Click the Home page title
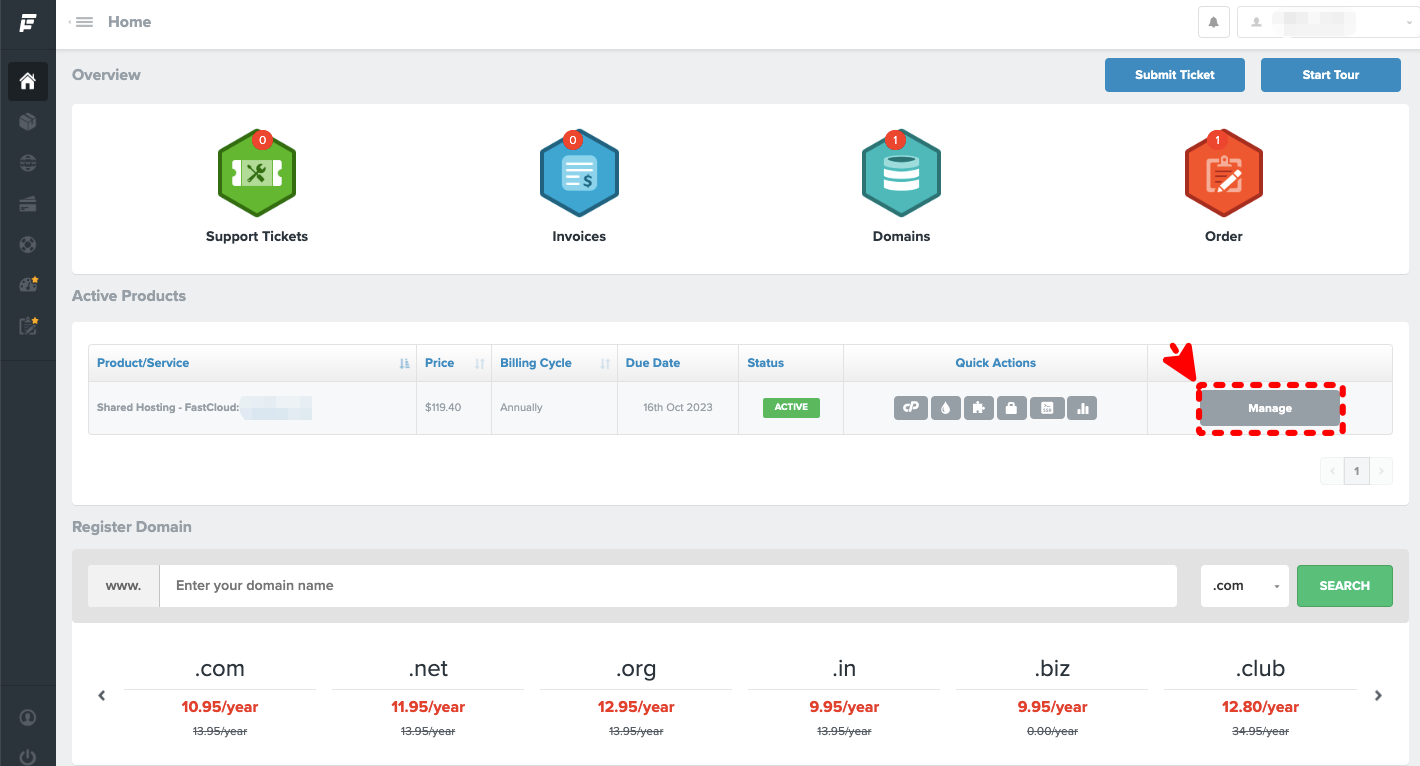The image size is (1420, 766). pyautogui.click(x=129, y=22)
